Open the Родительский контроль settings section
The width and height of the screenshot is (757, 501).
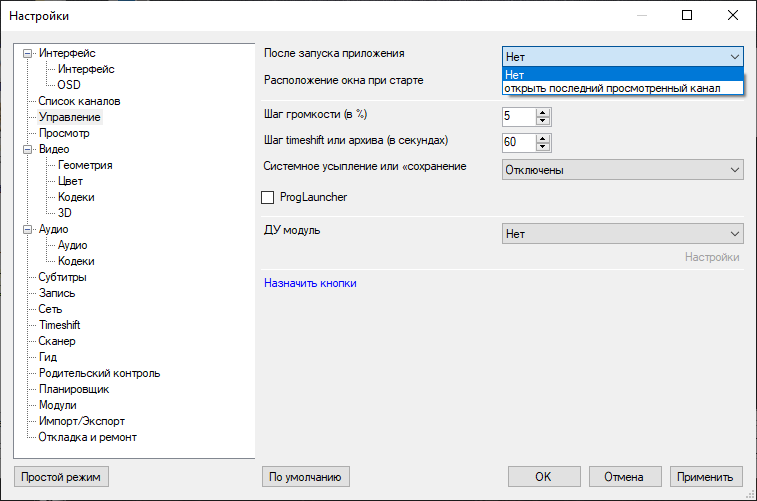pyautogui.click(x=99, y=373)
